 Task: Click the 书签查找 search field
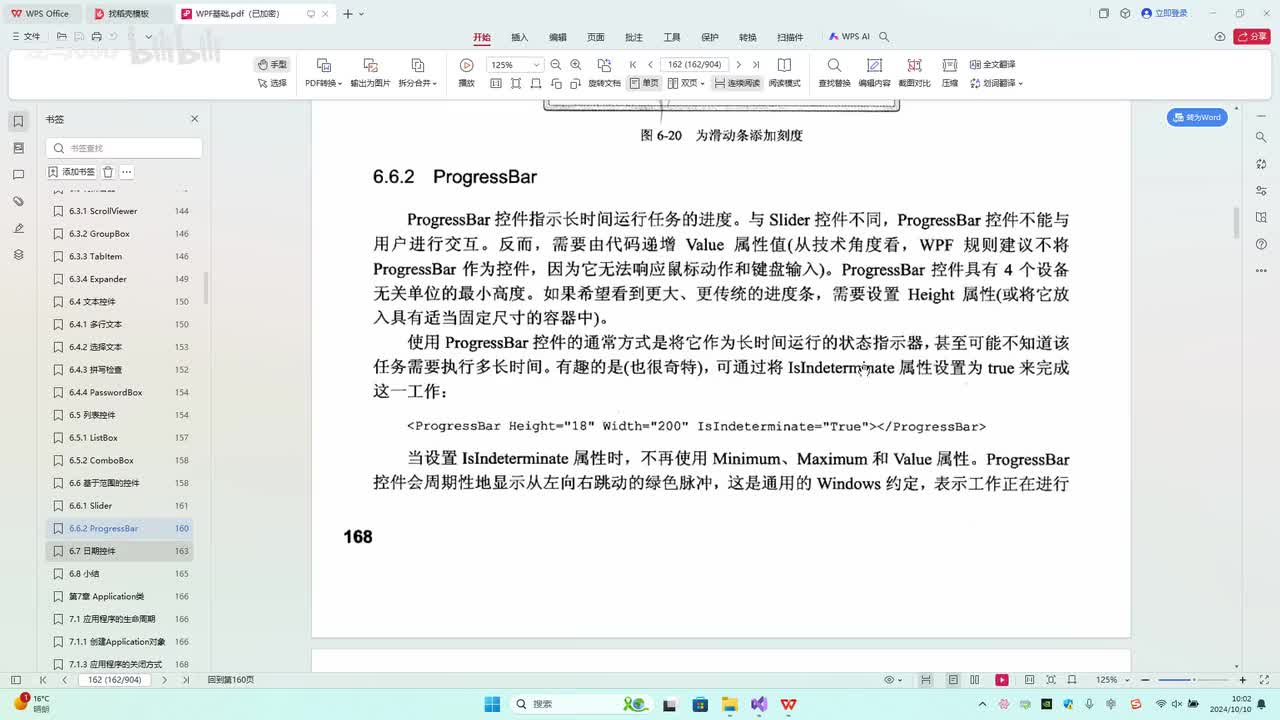point(124,148)
